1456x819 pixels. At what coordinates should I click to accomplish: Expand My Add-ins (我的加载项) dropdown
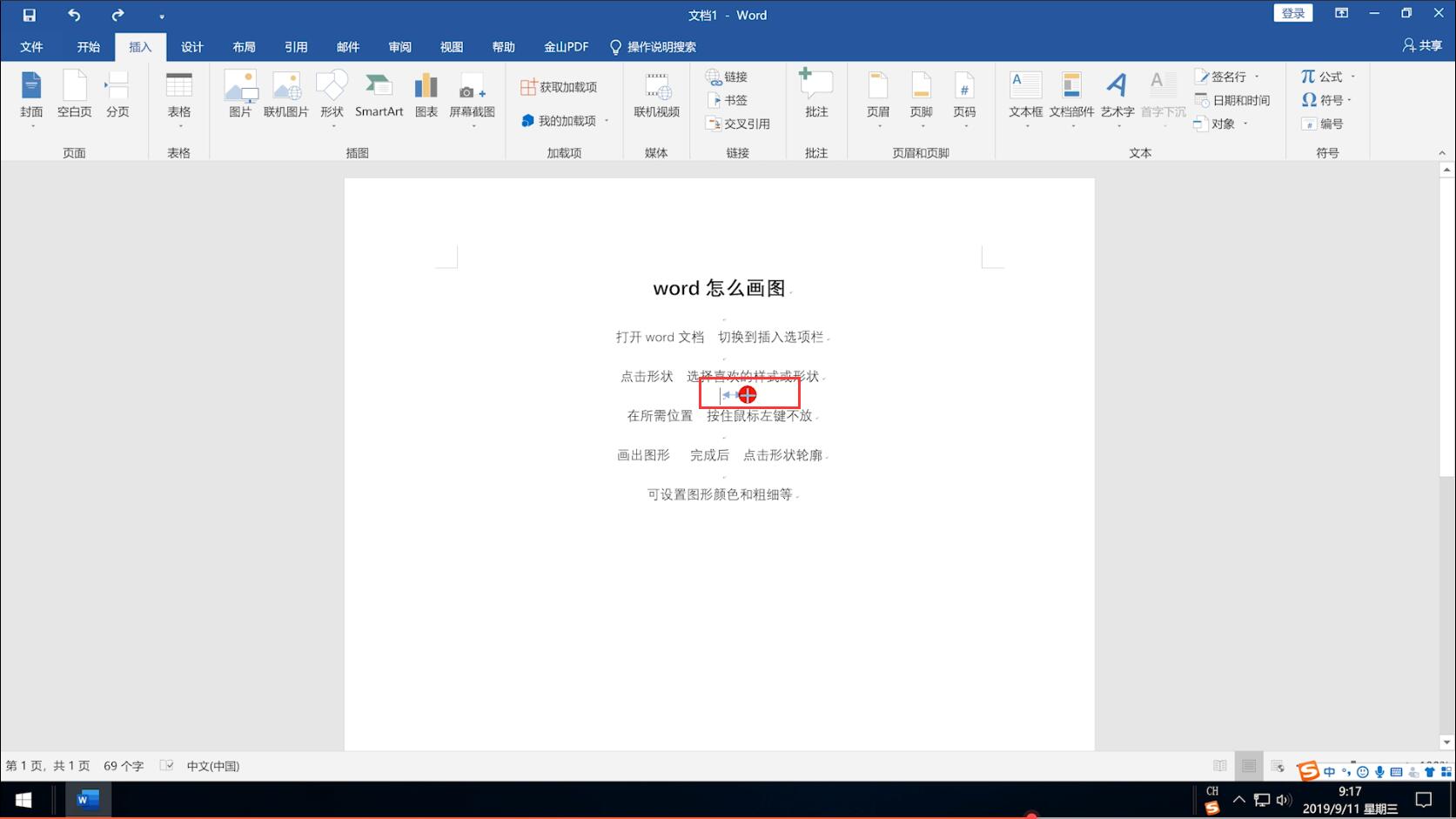coord(607,121)
